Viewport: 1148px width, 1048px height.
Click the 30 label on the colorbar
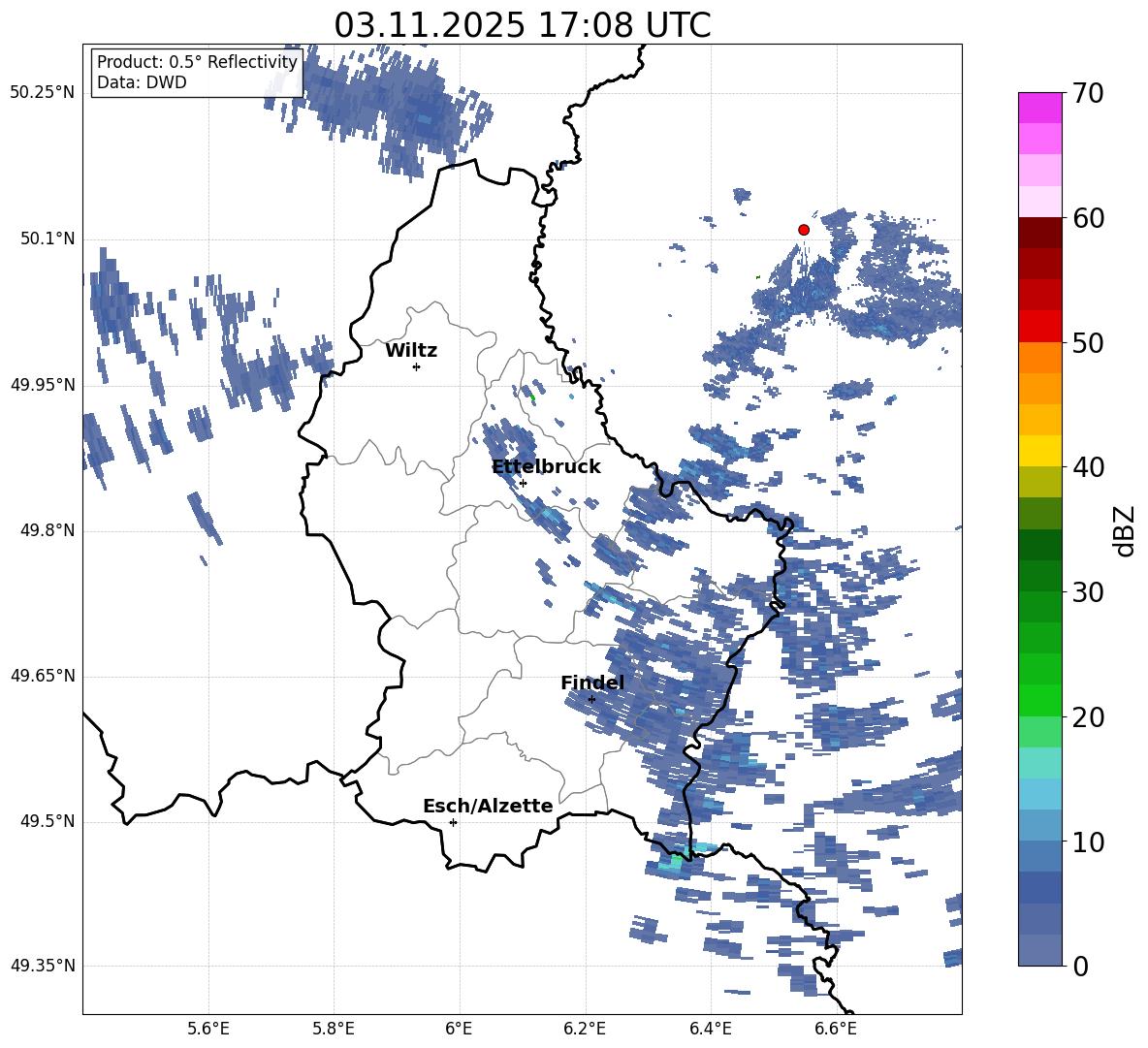coord(1087,591)
